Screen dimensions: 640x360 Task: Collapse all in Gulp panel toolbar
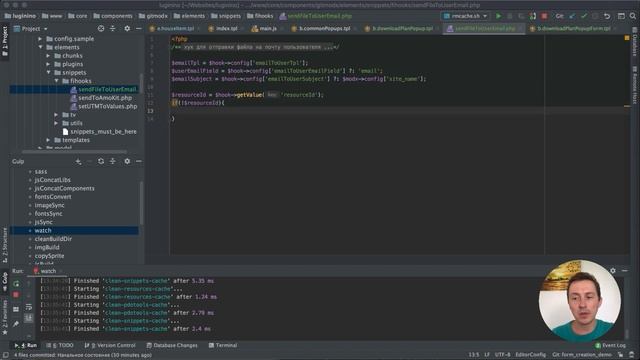(113, 162)
